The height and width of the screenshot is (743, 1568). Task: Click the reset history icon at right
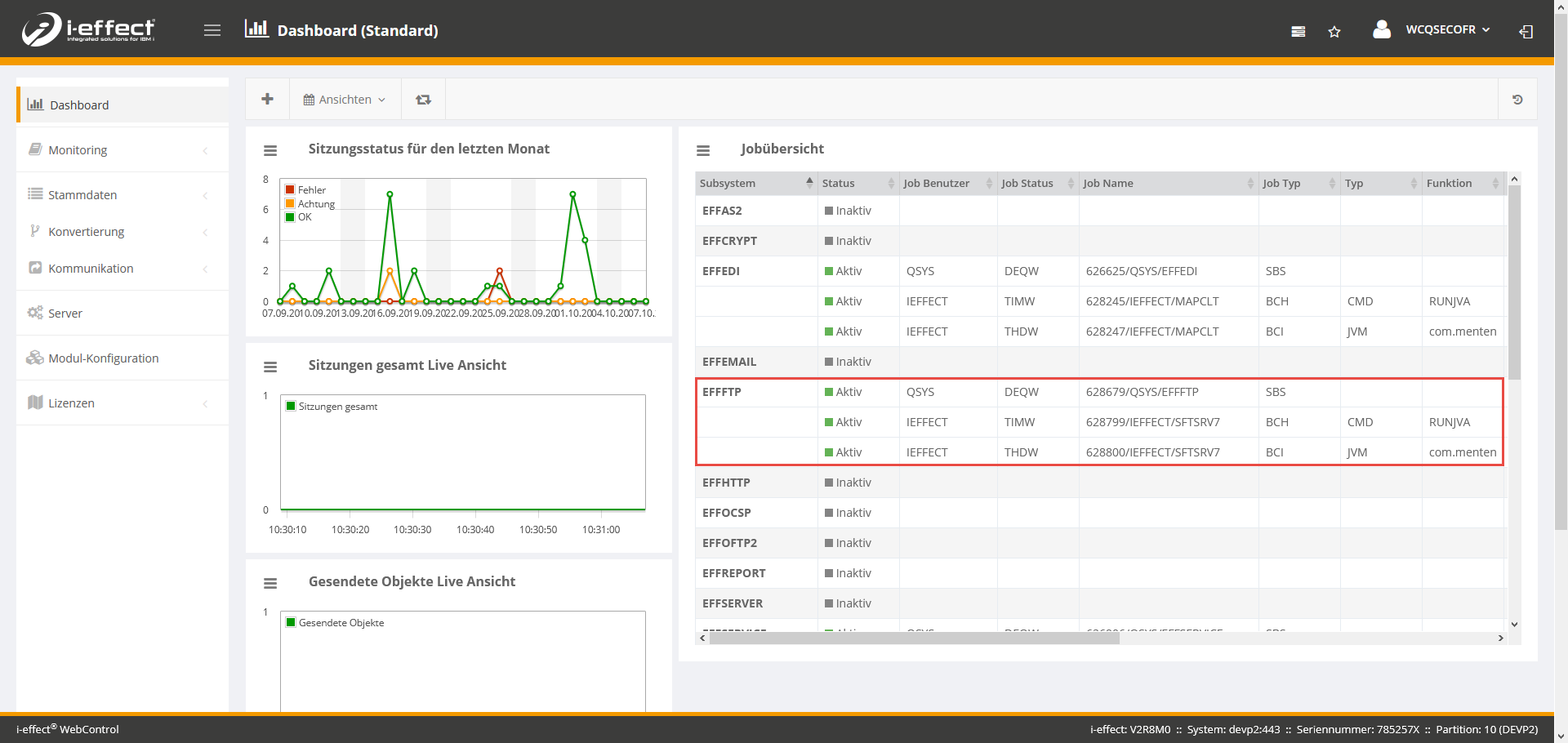1517,100
